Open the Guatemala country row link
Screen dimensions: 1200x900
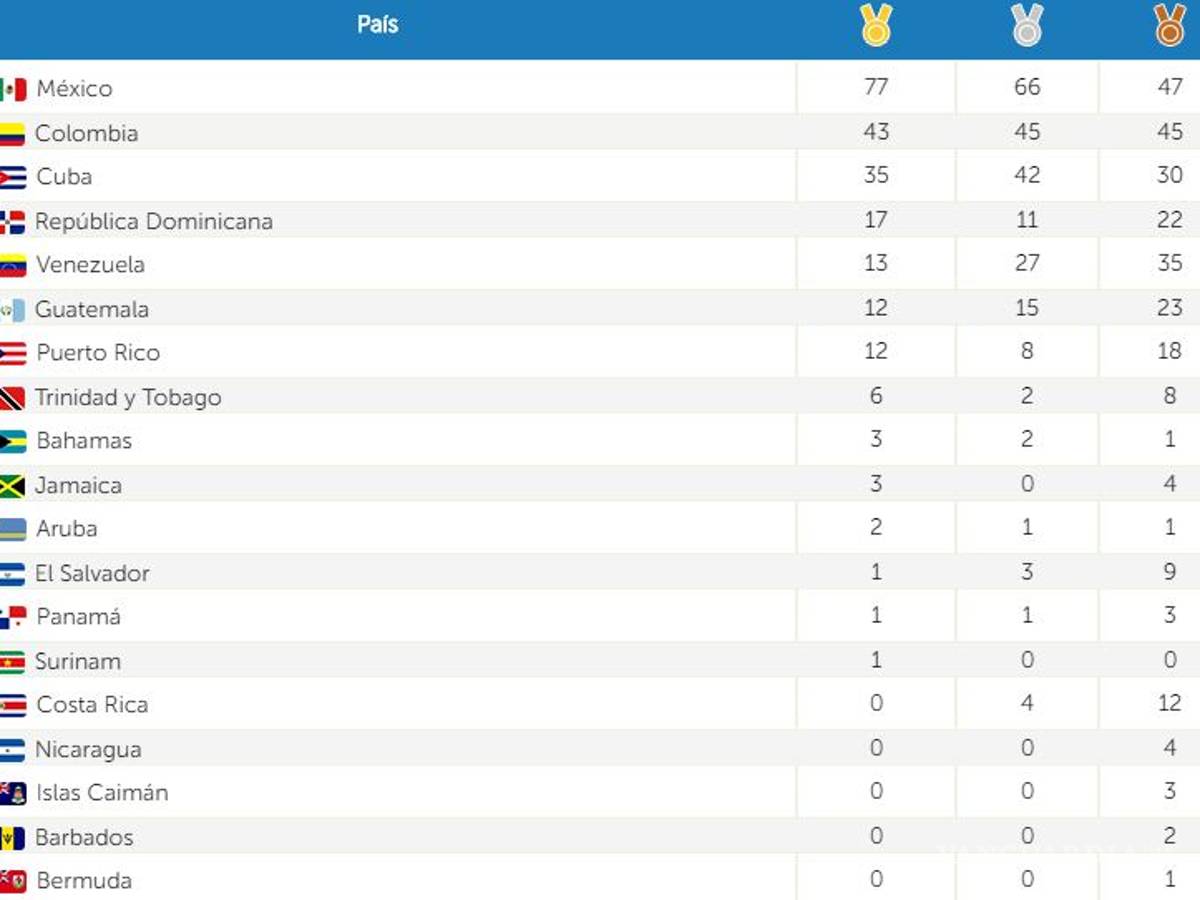pos(93,308)
